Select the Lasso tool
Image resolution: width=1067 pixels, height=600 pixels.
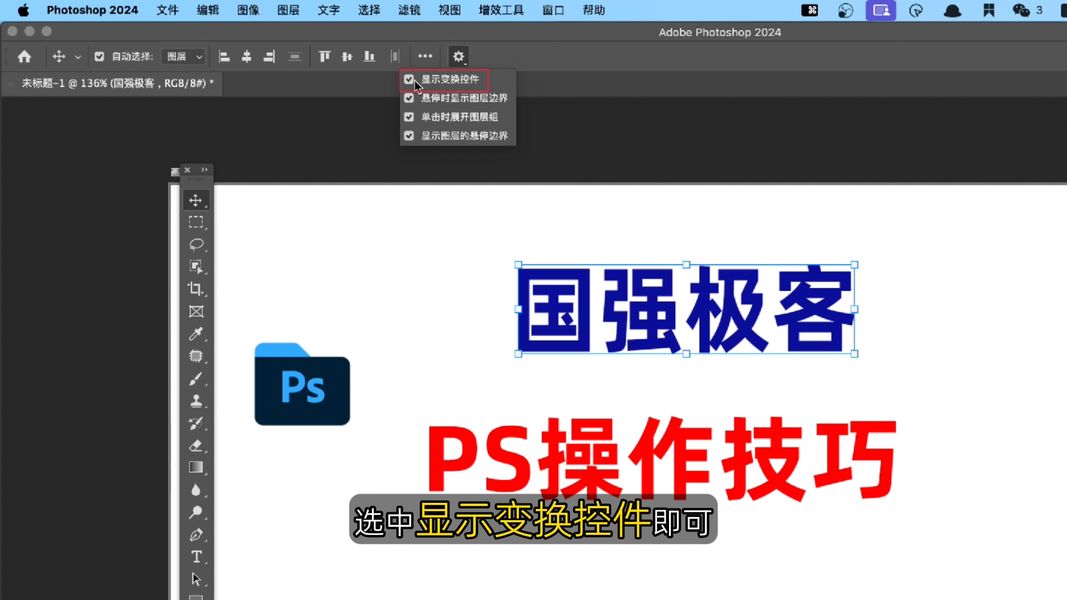pos(196,244)
